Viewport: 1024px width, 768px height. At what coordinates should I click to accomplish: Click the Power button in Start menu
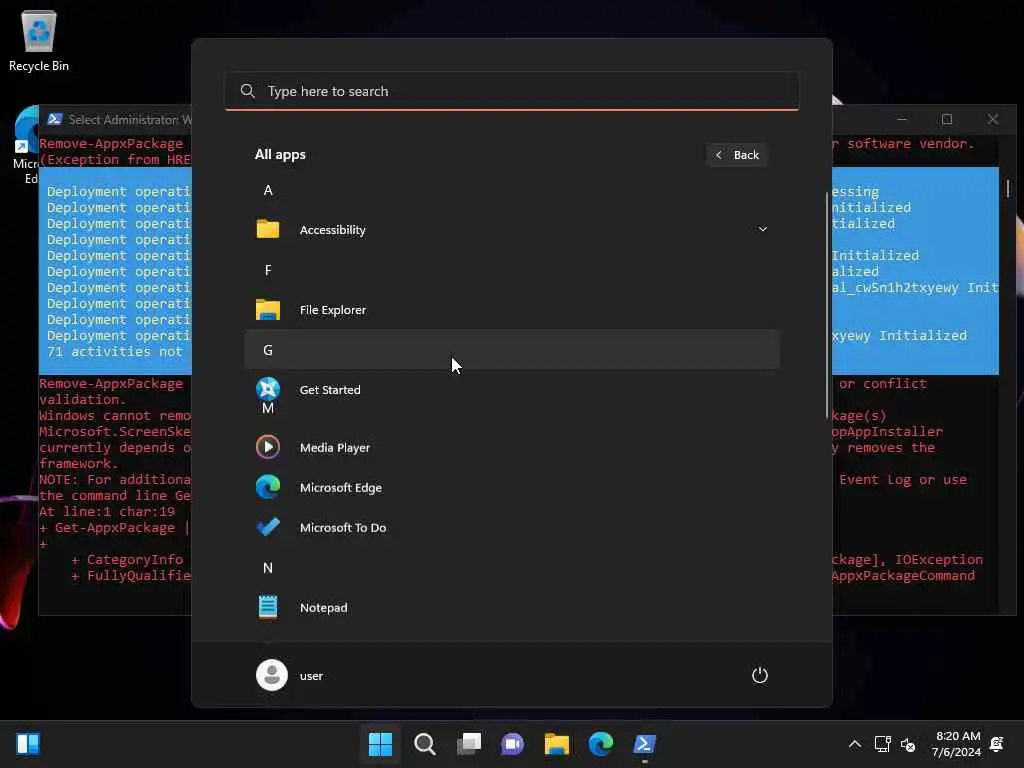click(x=760, y=675)
